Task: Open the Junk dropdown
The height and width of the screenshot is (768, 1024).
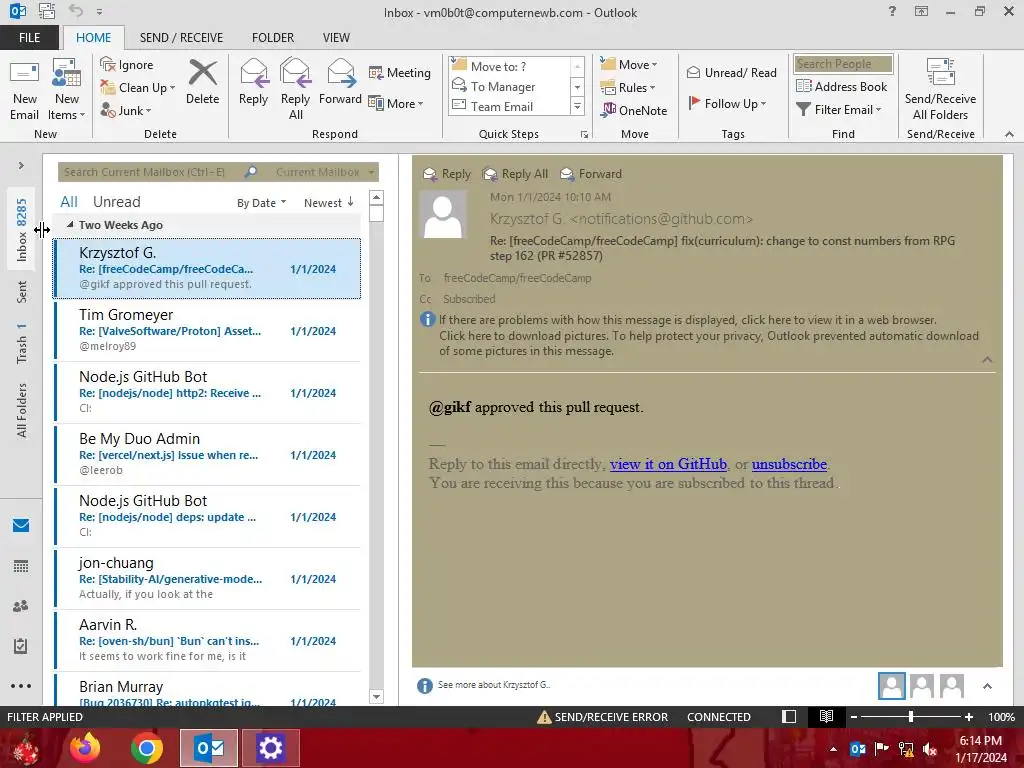Action: tap(126, 110)
